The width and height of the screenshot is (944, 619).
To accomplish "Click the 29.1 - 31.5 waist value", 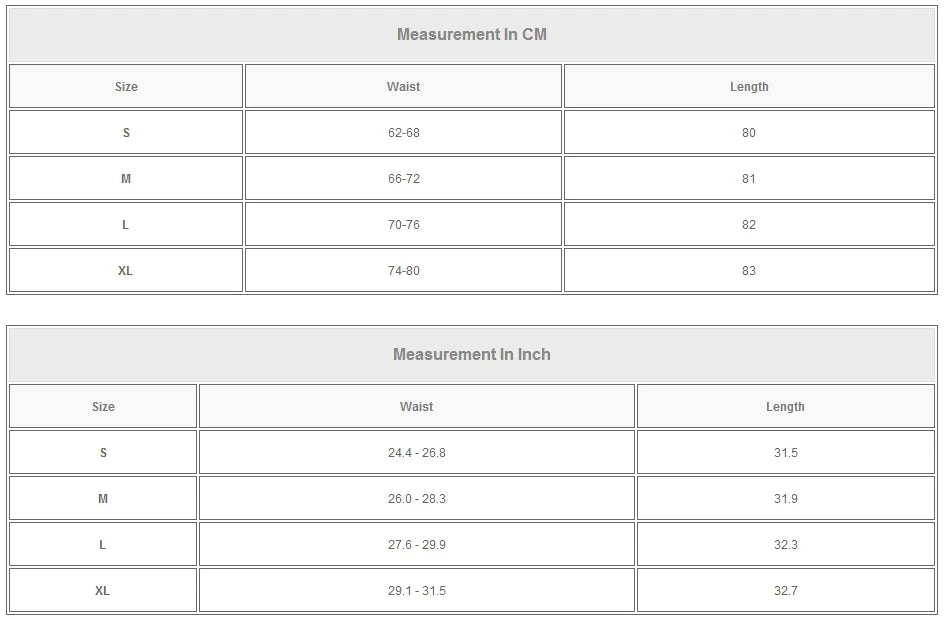I will (417, 591).
